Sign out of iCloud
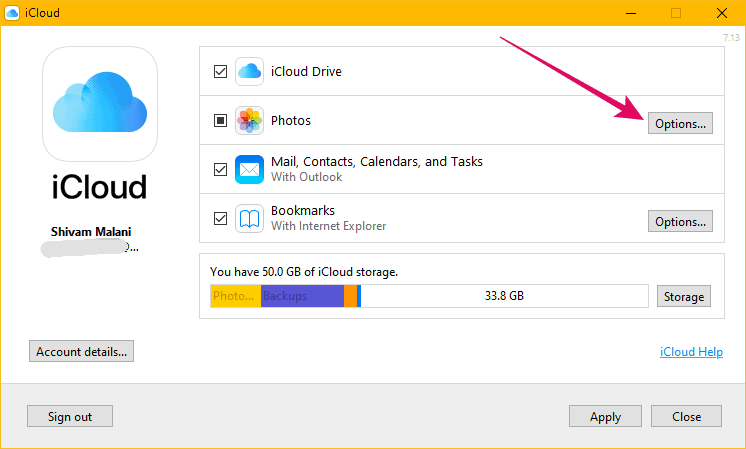Screen dimensions: 746x449 click(x=70, y=416)
